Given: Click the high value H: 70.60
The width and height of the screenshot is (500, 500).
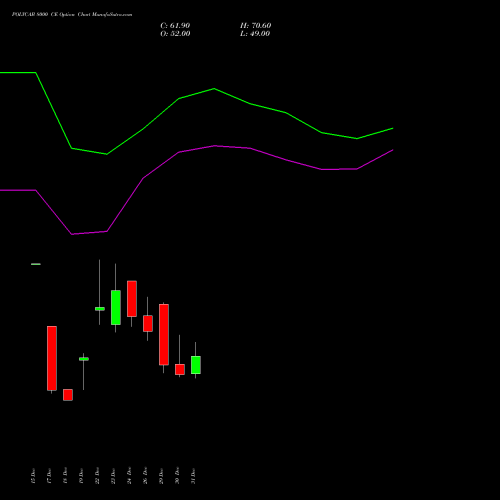Looking at the screenshot, I should tap(255, 26).
